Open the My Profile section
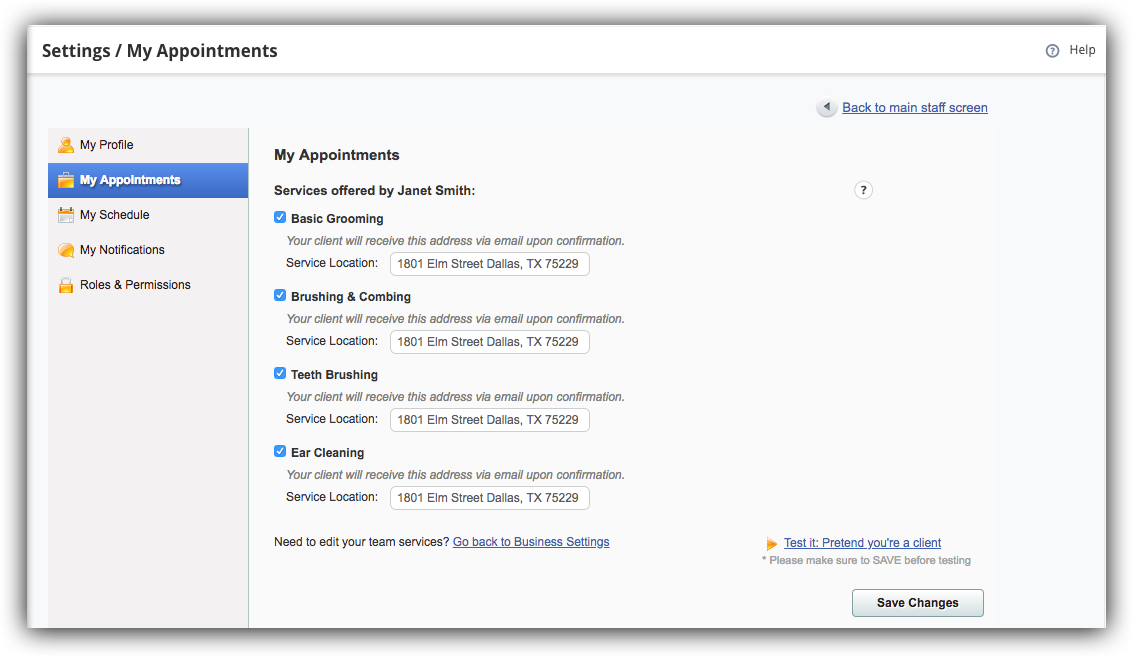 tap(148, 145)
